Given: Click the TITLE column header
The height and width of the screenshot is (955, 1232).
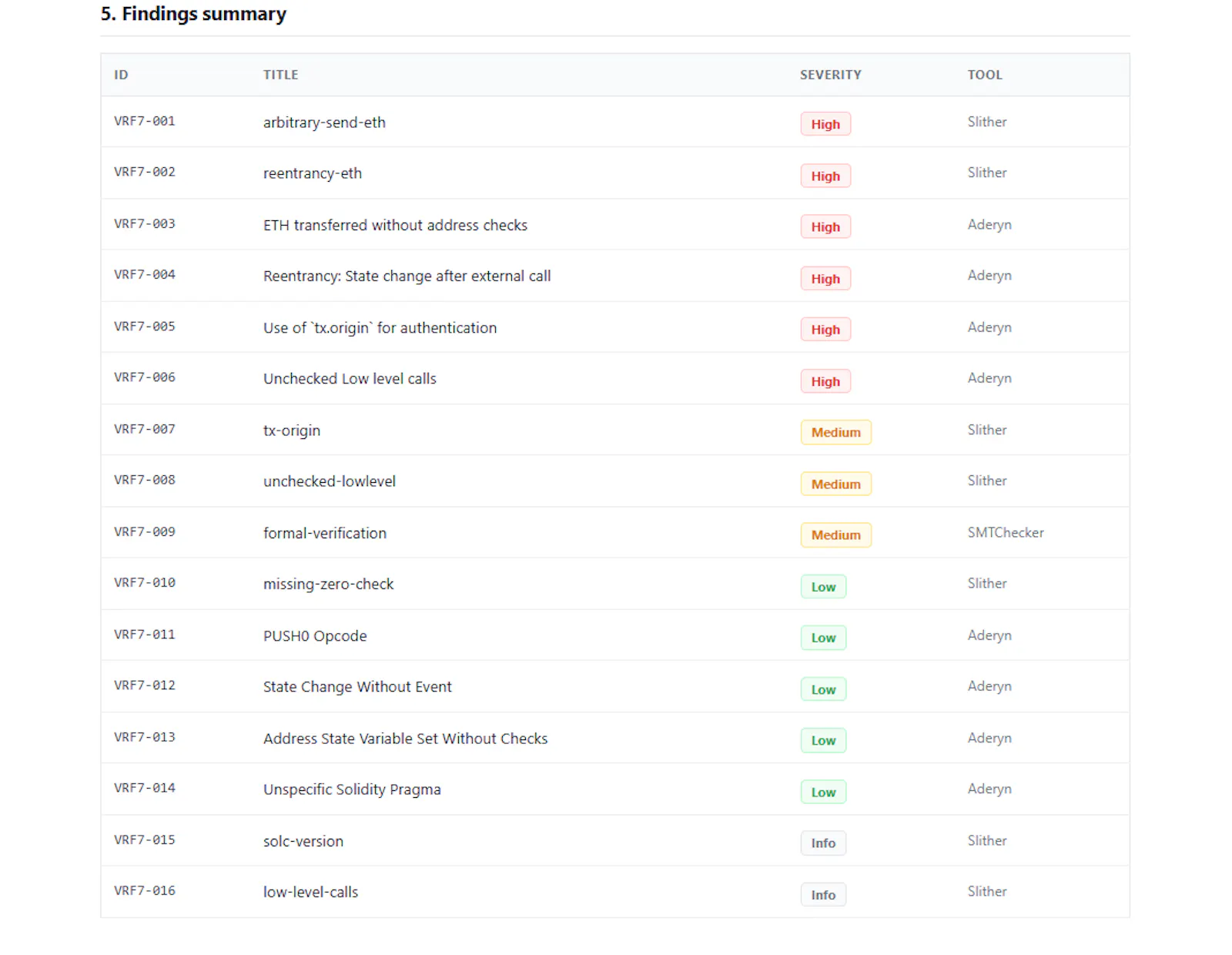Looking at the screenshot, I should pyautogui.click(x=280, y=75).
